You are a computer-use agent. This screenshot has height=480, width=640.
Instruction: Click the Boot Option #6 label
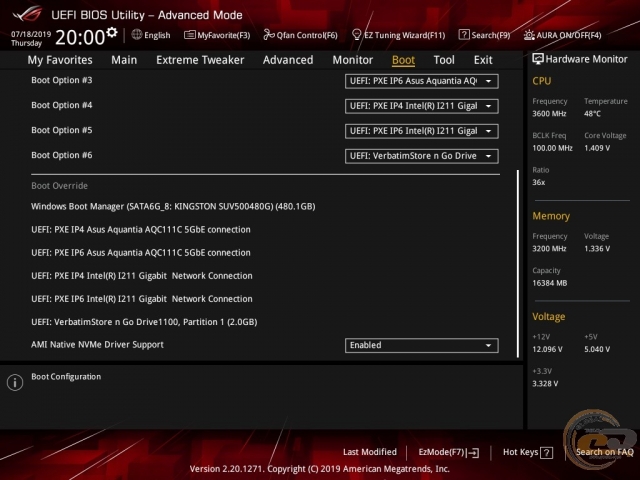62,155
